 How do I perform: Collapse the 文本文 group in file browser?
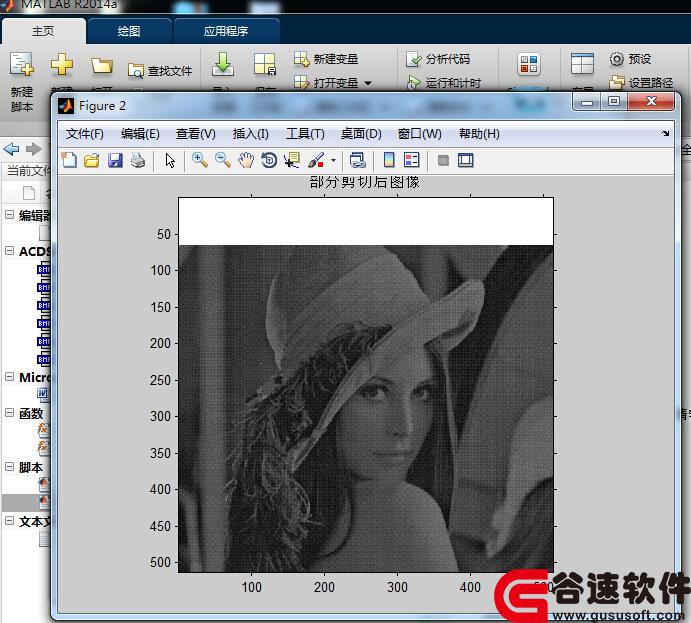[x=9, y=521]
